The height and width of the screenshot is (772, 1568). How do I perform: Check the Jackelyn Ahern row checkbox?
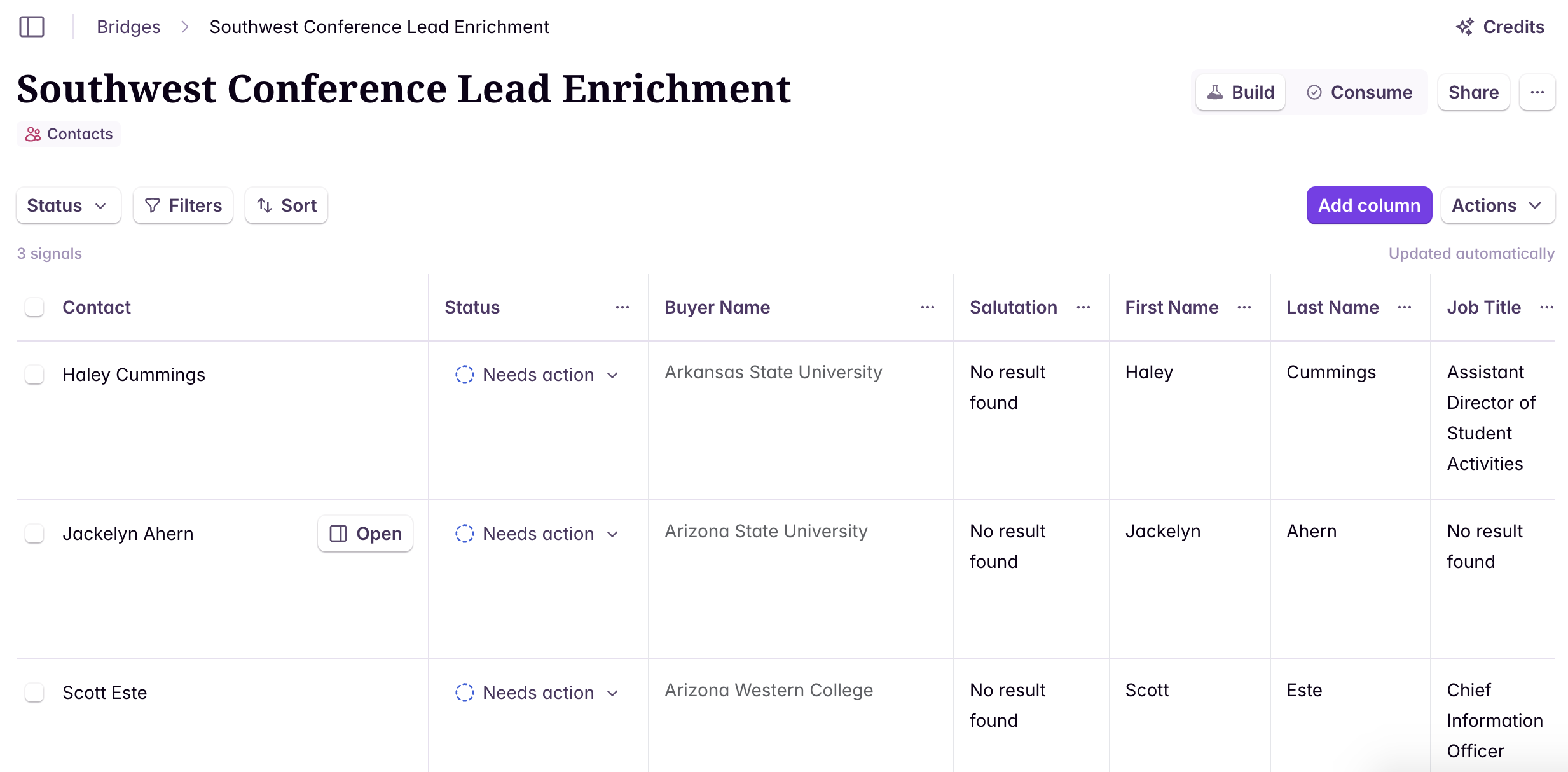pyautogui.click(x=34, y=534)
